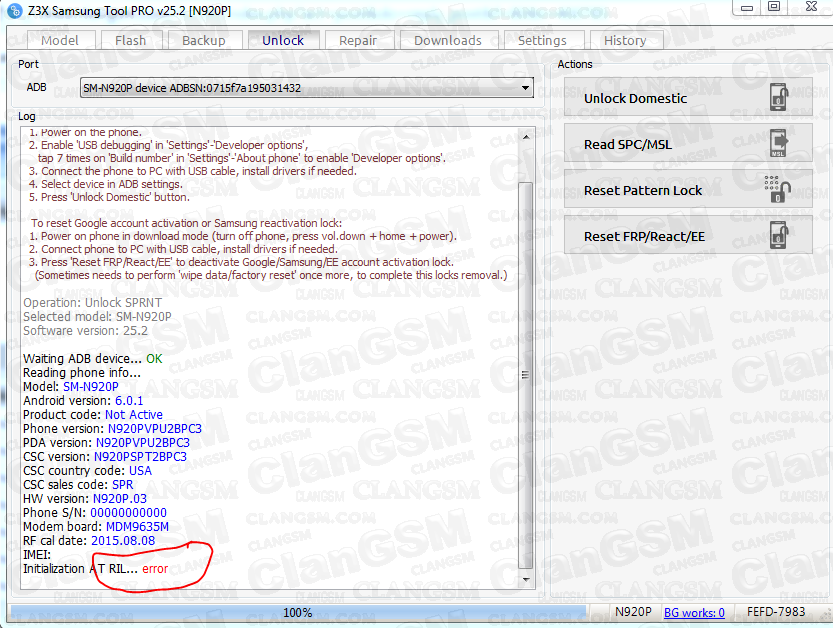
Task: Click the 'Model: SM-N920P' log line
Action: point(71,387)
